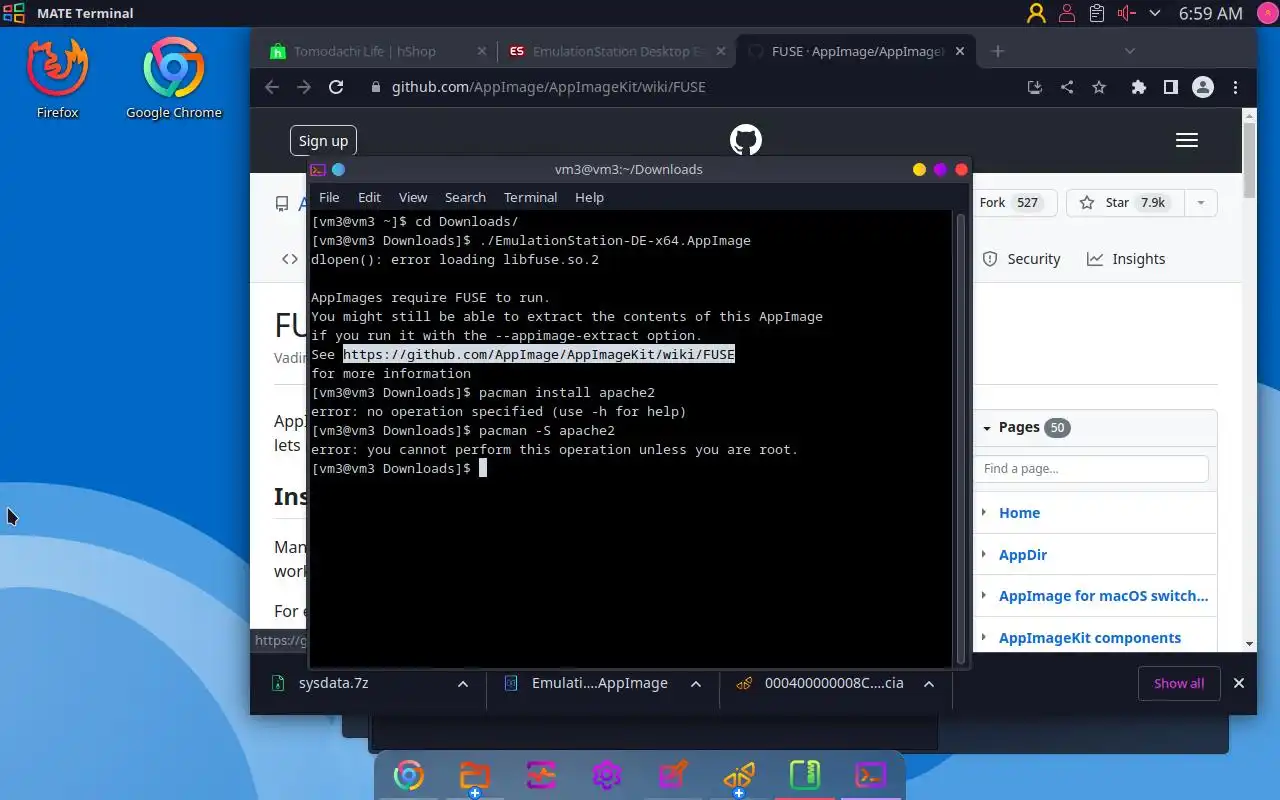Open GitHub hamburger menu
The width and height of the screenshot is (1280, 800).
[x=1187, y=140]
